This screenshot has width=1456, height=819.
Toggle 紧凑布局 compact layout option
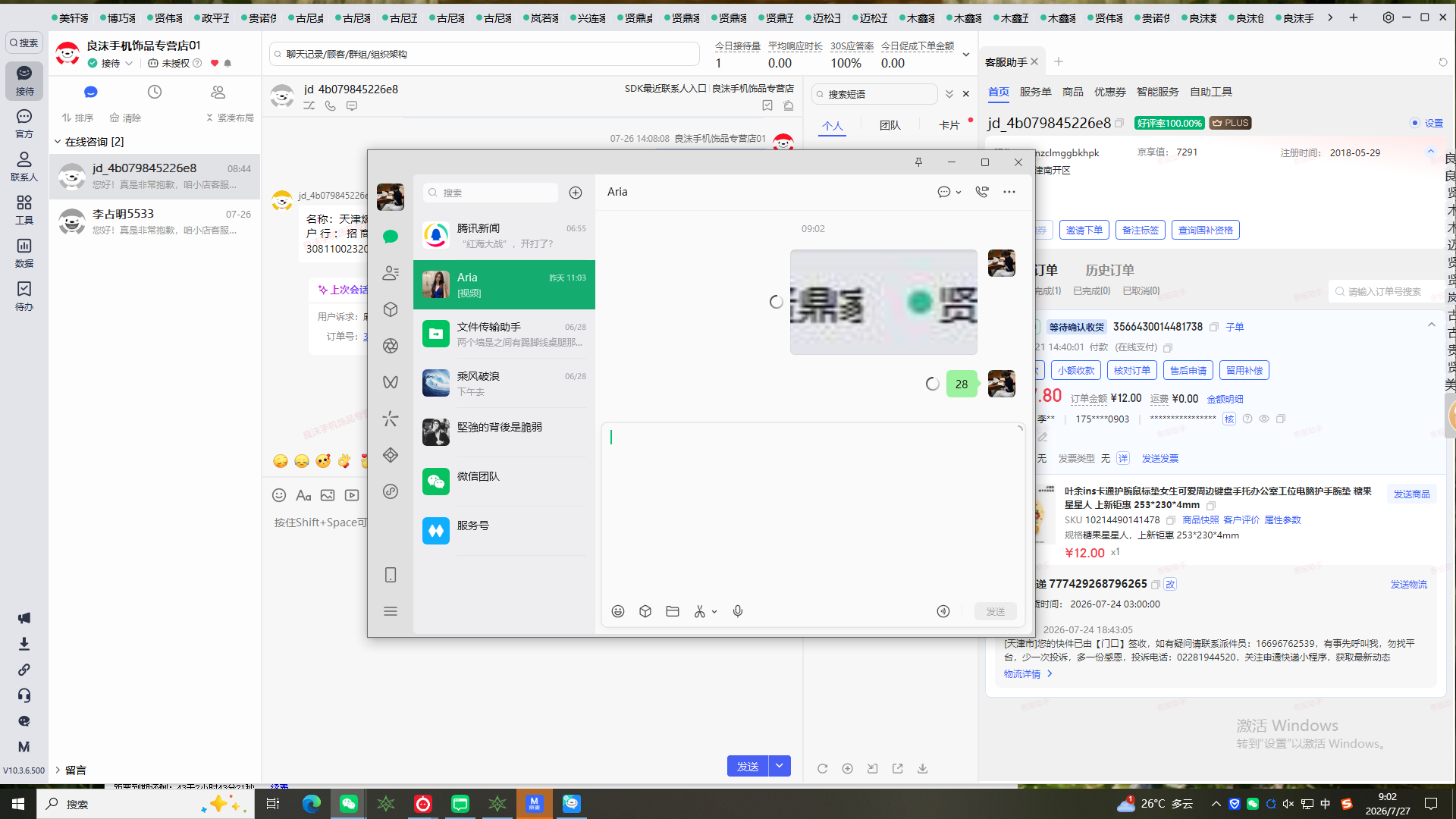230,118
